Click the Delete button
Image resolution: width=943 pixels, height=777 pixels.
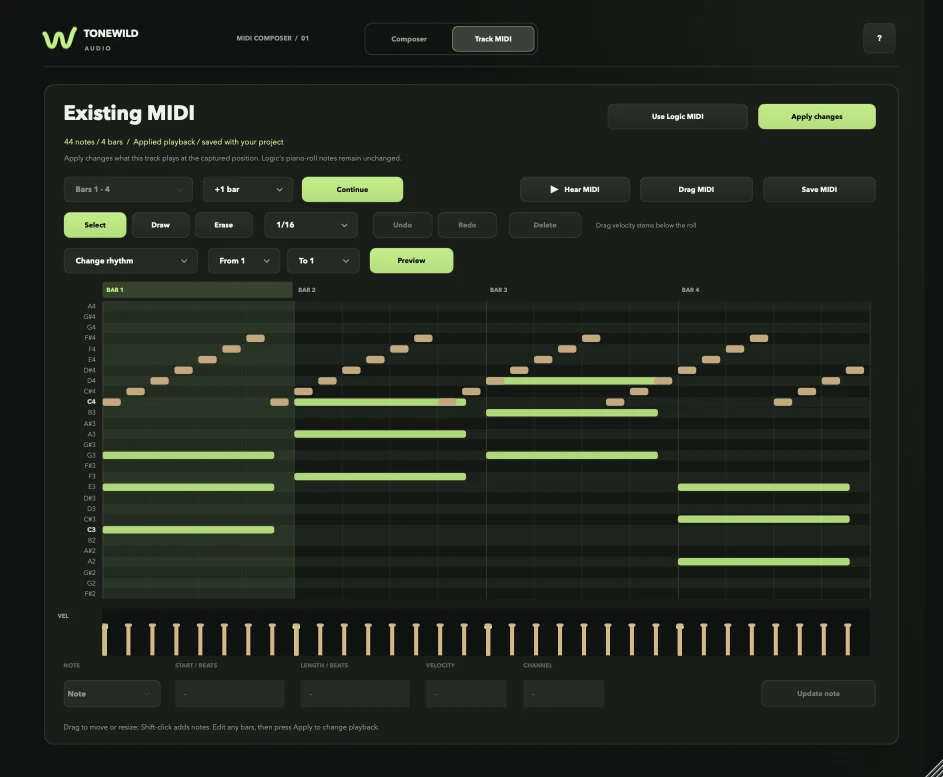pos(545,225)
